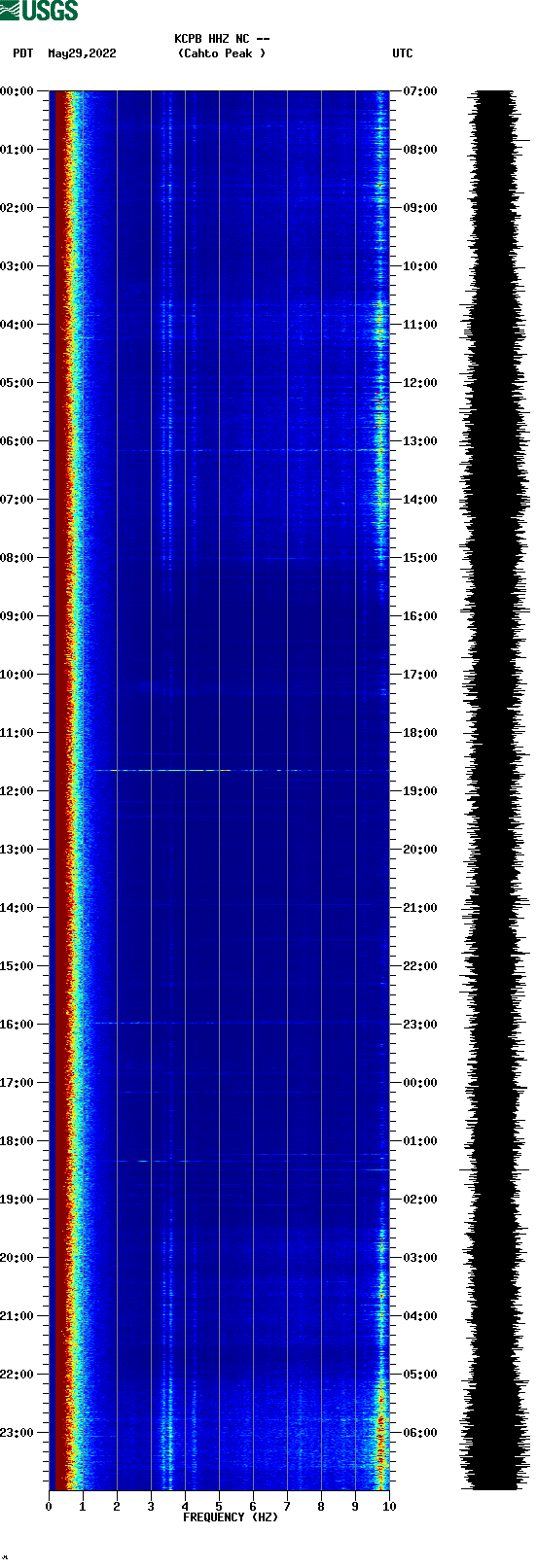
Task: Click the 22:00 UTC time label
Action: [420, 966]
